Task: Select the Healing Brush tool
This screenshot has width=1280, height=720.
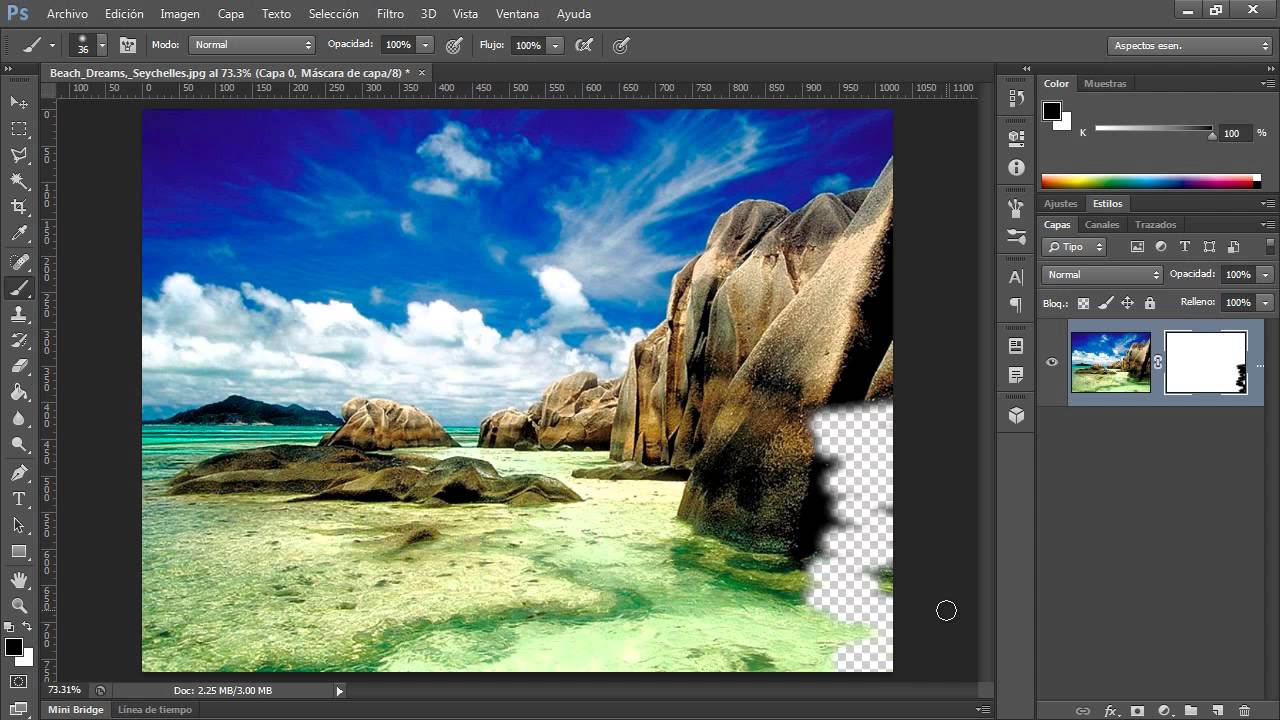Action: (19, 262)
